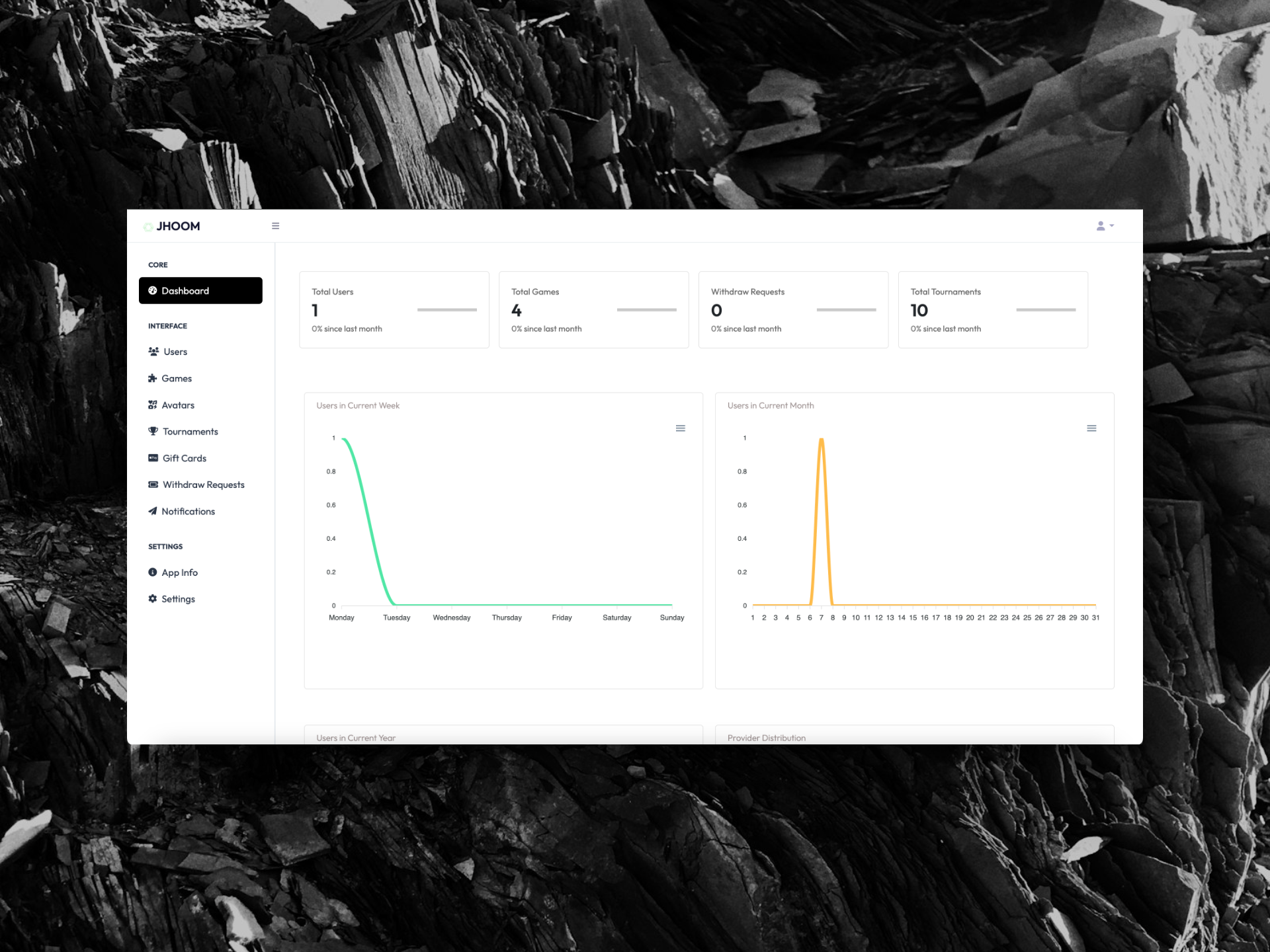Click the Avatars icon in sidebar
The image size is (1270, 952).
point(153,405)
